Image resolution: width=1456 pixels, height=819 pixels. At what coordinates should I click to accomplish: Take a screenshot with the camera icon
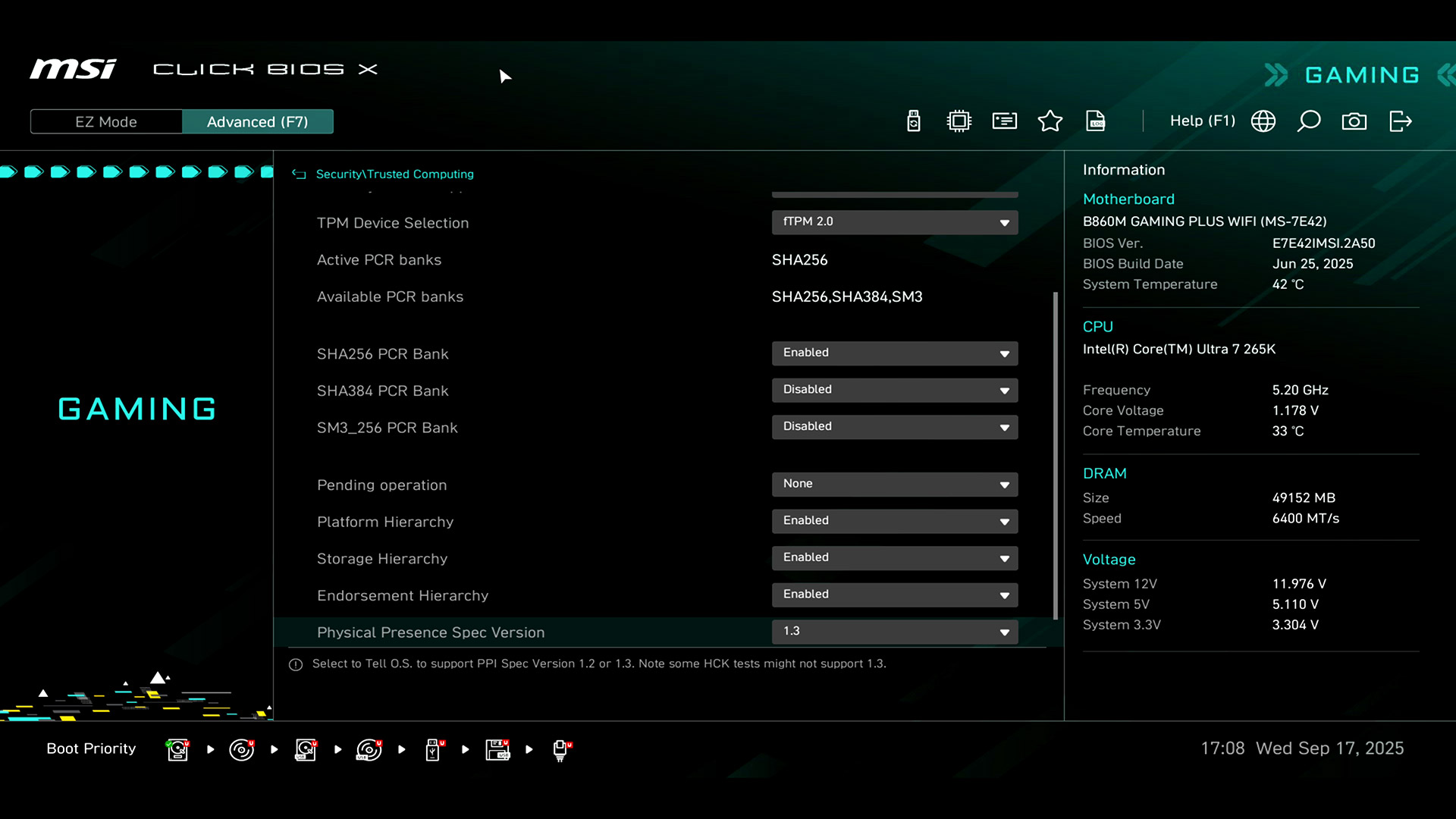click(x=1354, y=121)
